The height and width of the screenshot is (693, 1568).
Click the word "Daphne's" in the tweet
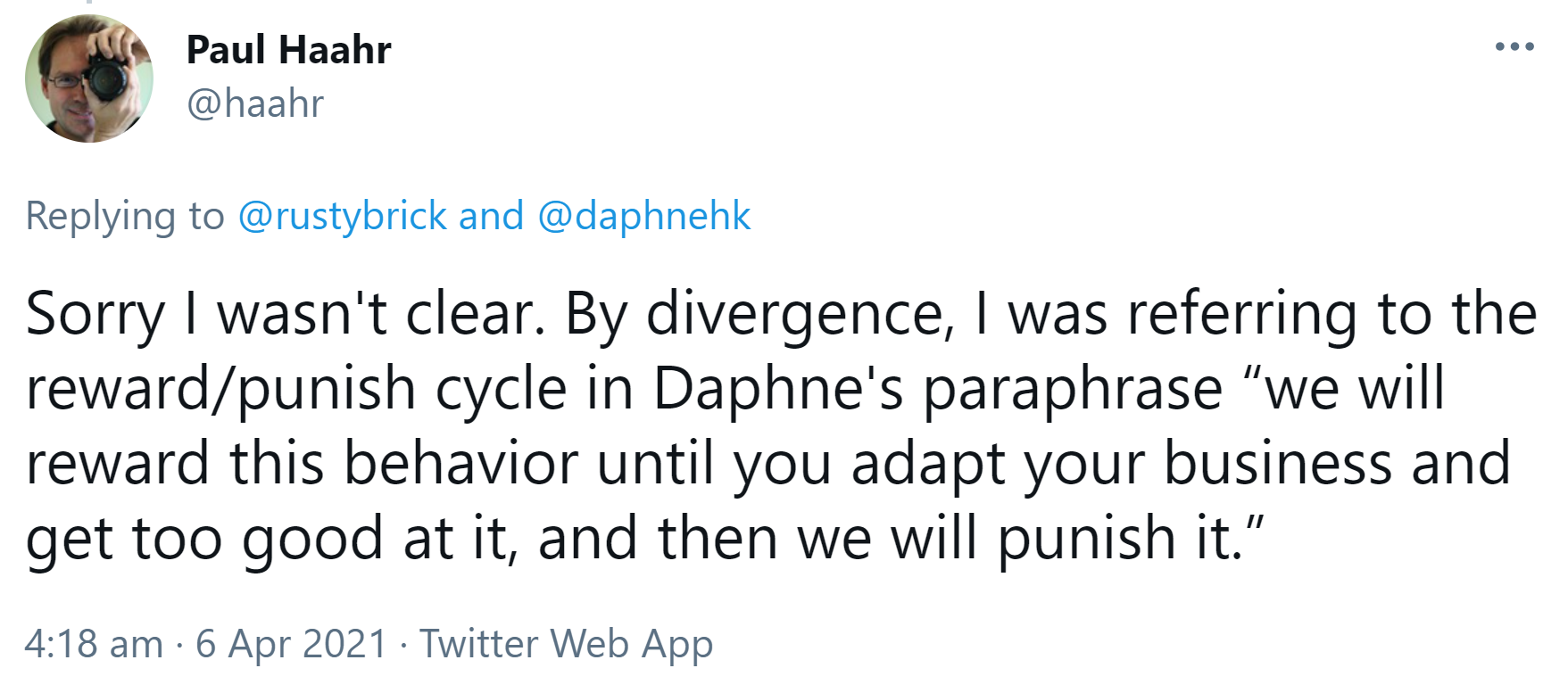[x=778, y=389]
